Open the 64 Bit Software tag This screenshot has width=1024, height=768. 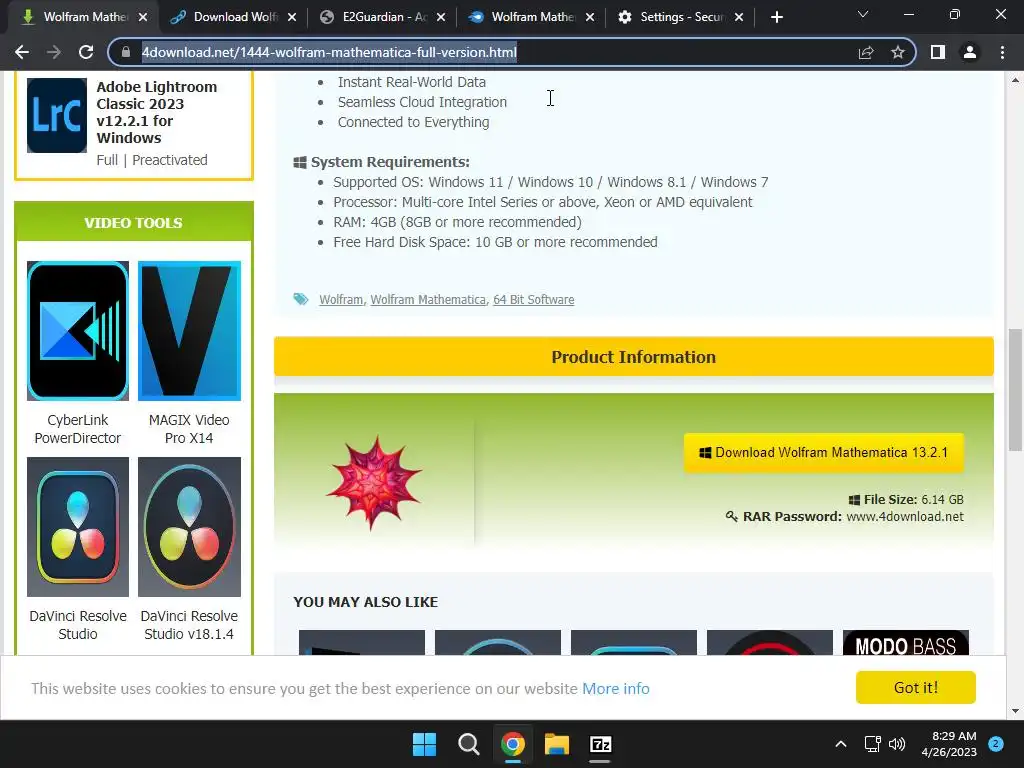coord(534,300)
